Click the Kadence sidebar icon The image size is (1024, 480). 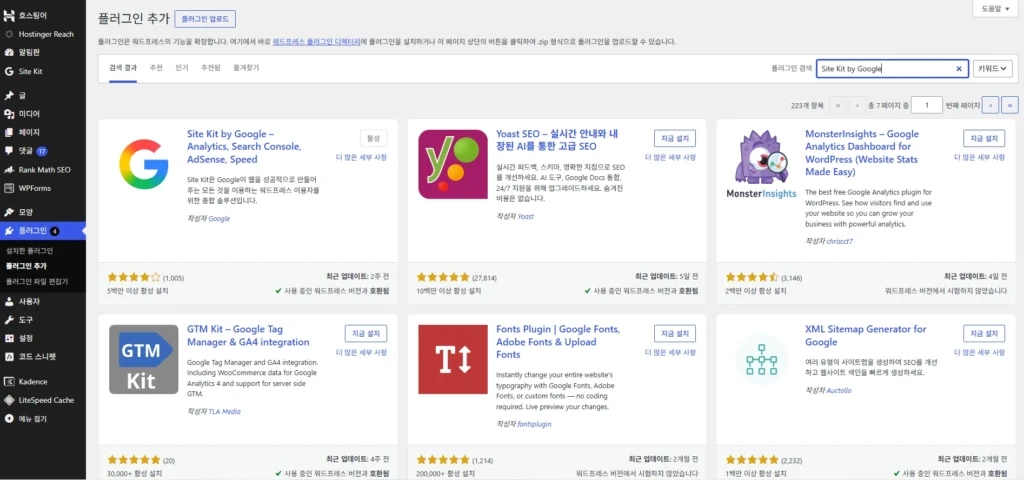8,381
